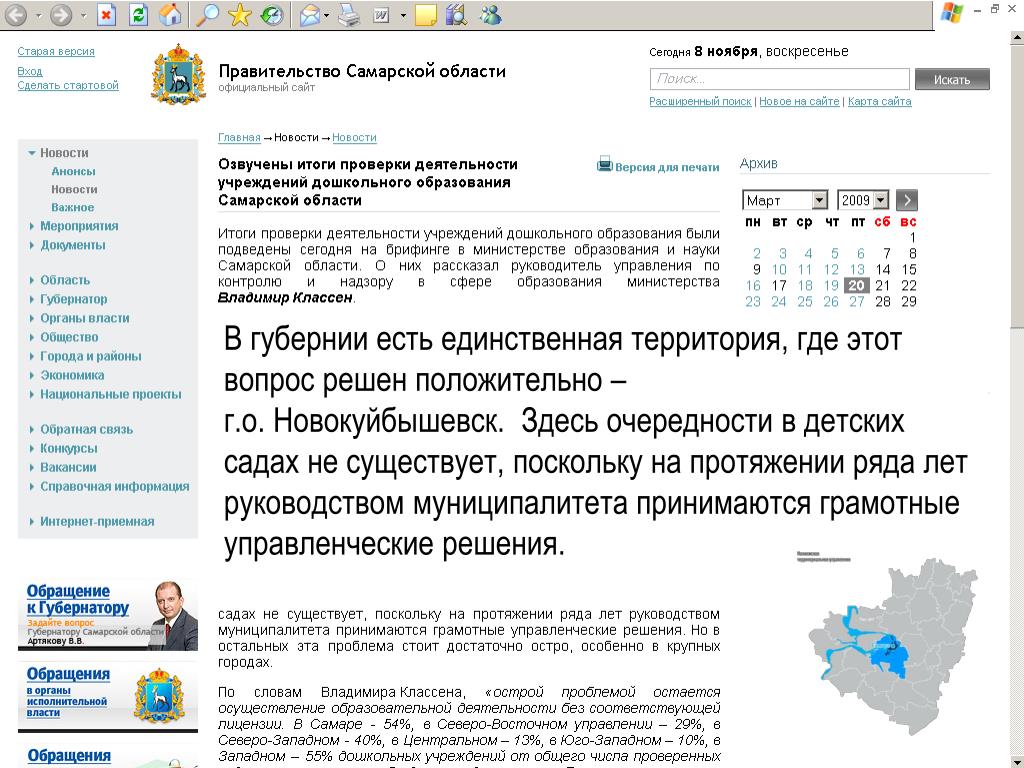Edit page with the Word icon

381,15
